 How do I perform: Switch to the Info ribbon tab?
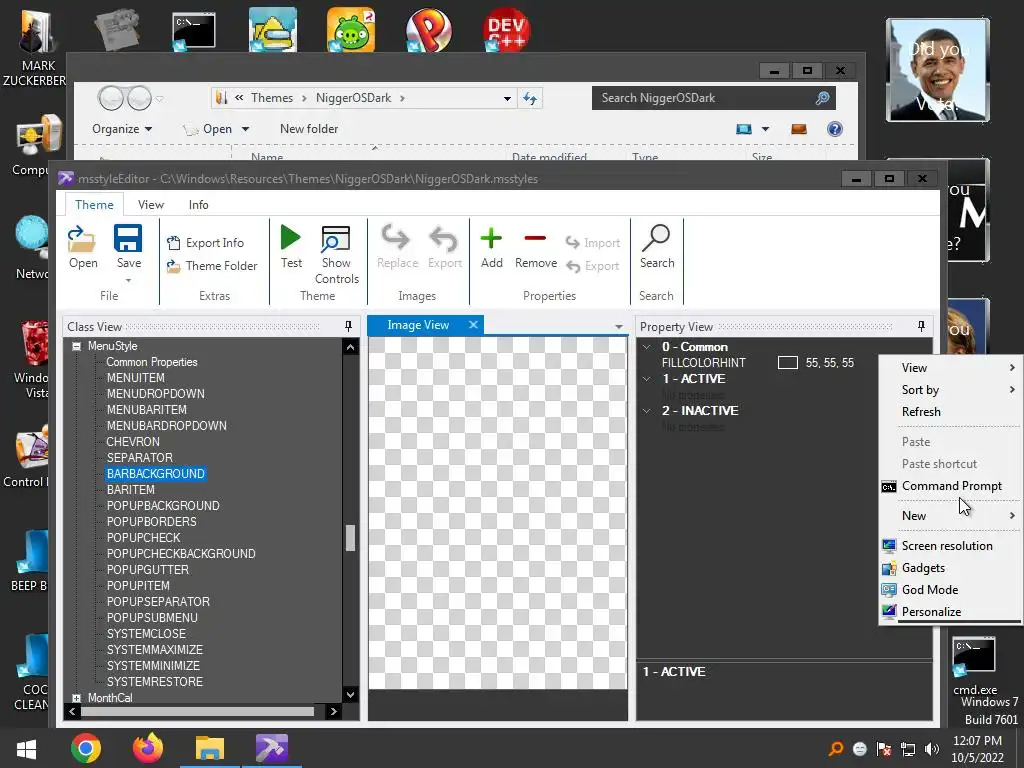[x=199, y=204]
